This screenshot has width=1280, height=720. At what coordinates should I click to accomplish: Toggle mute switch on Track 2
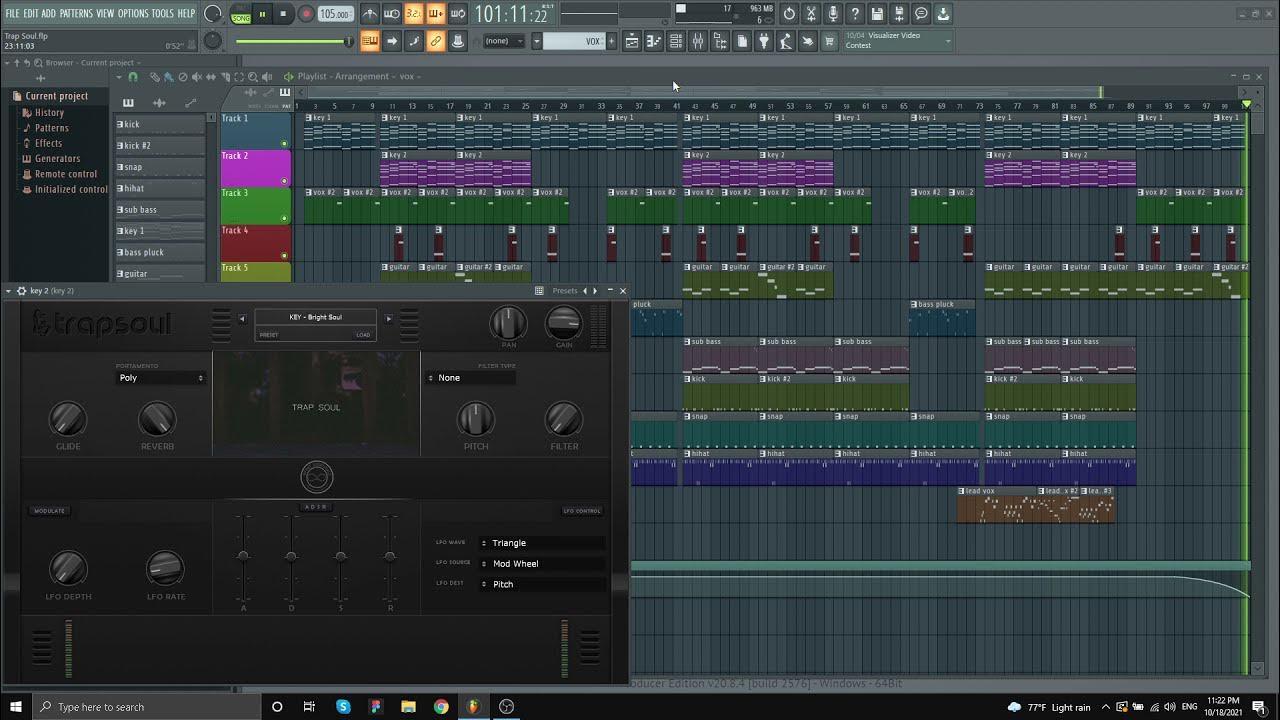click(x=284, y=181)
